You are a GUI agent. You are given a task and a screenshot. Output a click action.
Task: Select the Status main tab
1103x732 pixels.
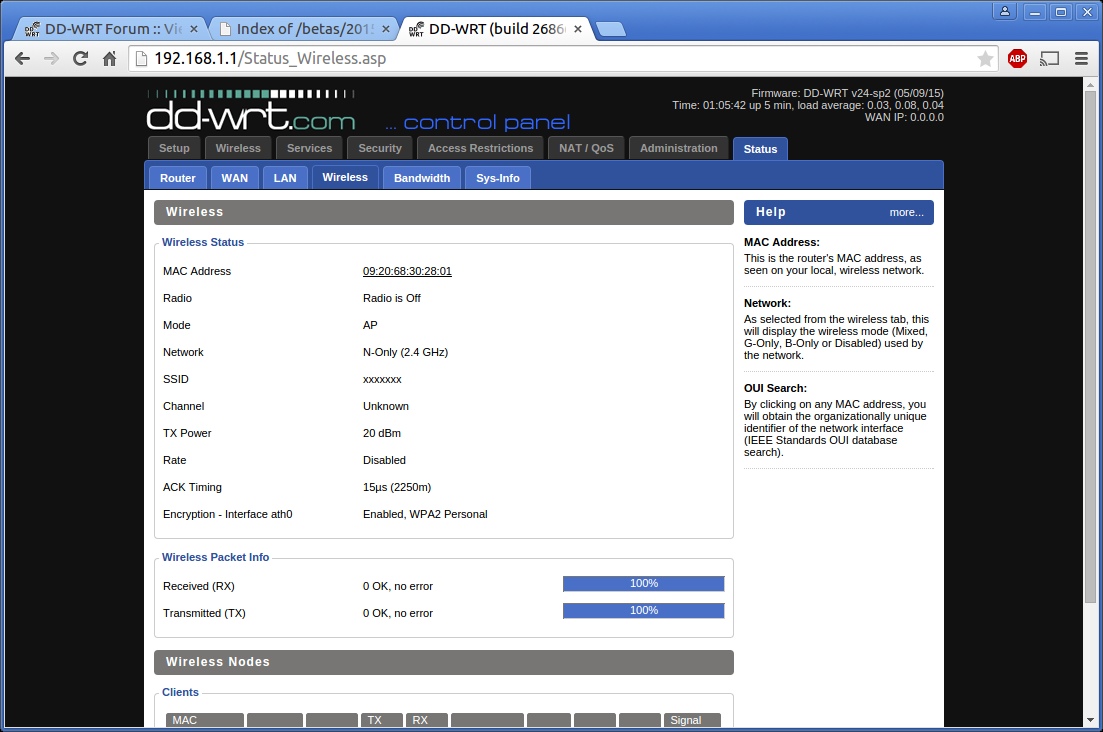click(760, 149)
